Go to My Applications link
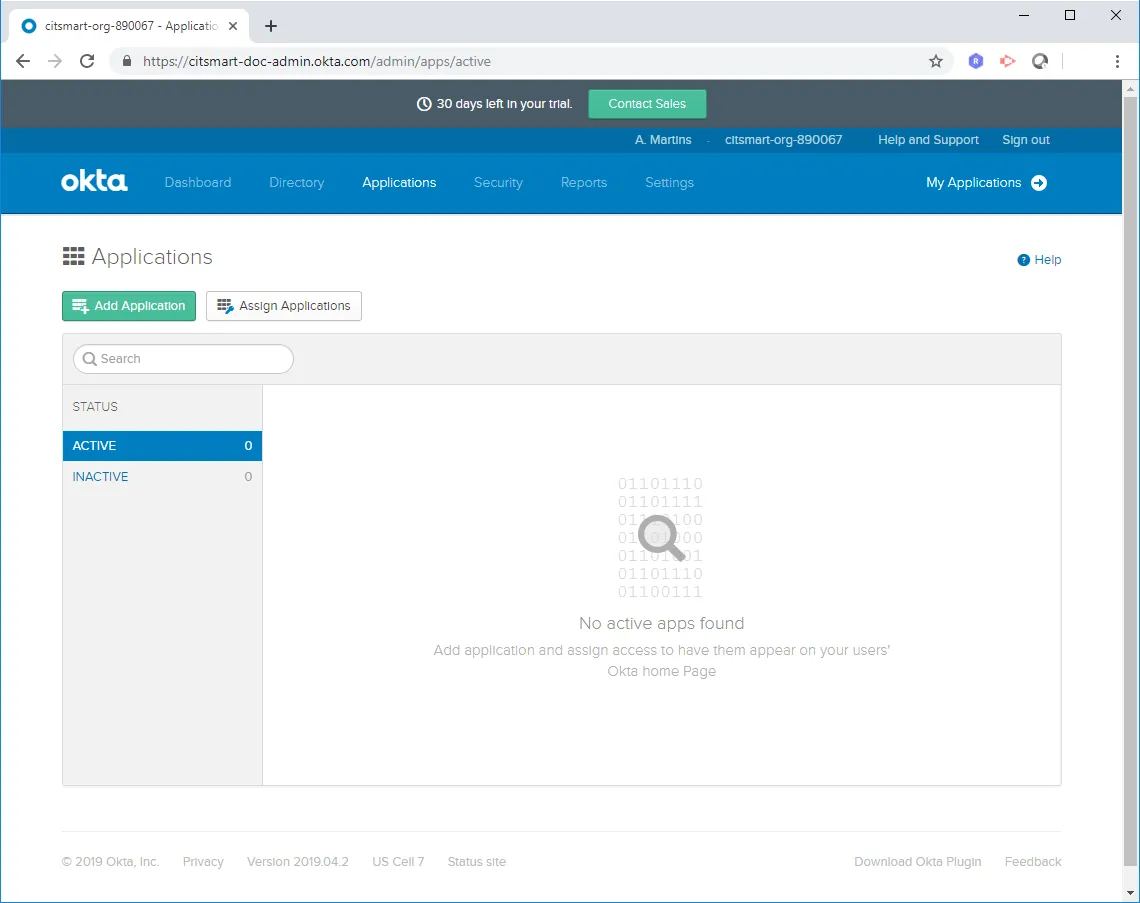The width and height of the screenshot is (1140, 903). pyautogui.click(x=974, y=182)
